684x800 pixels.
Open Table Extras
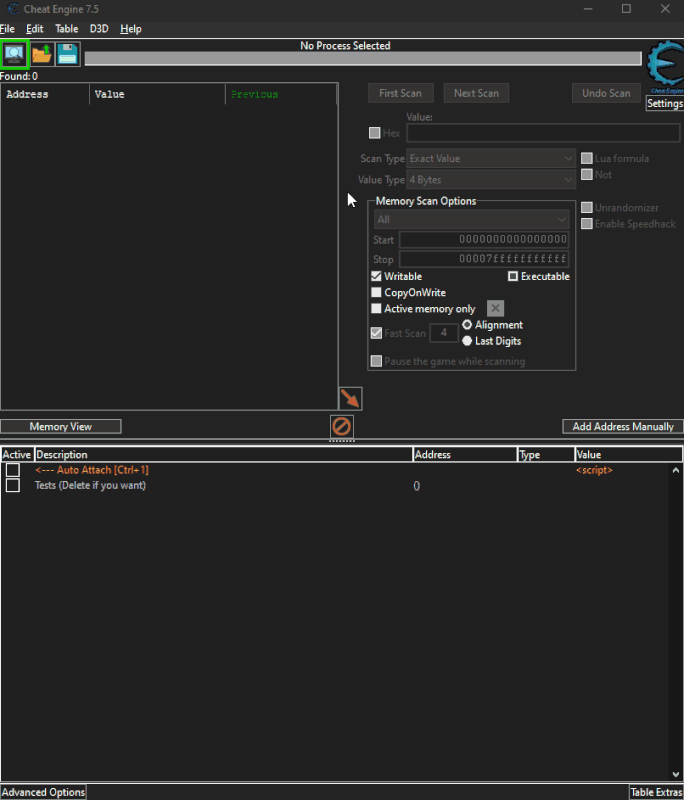(656, 792)
